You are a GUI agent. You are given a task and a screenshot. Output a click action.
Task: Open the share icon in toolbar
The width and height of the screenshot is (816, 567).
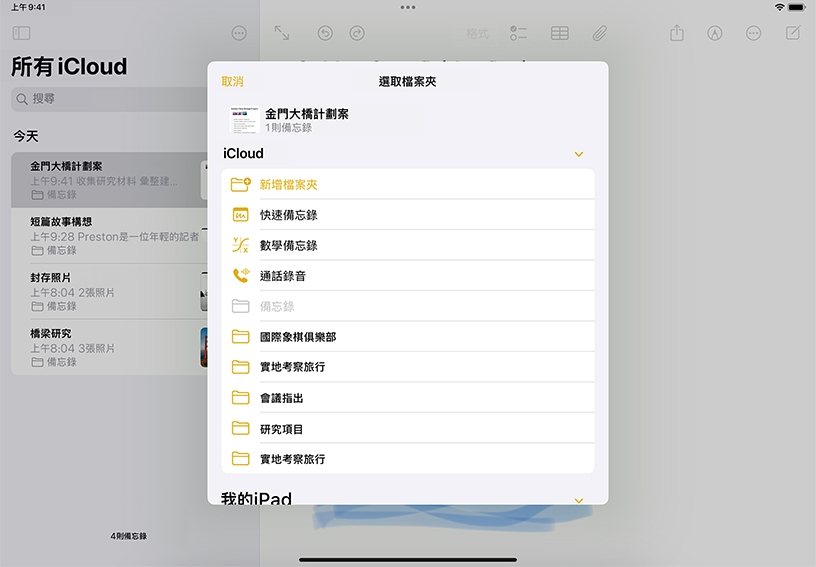tap(677, 33)
